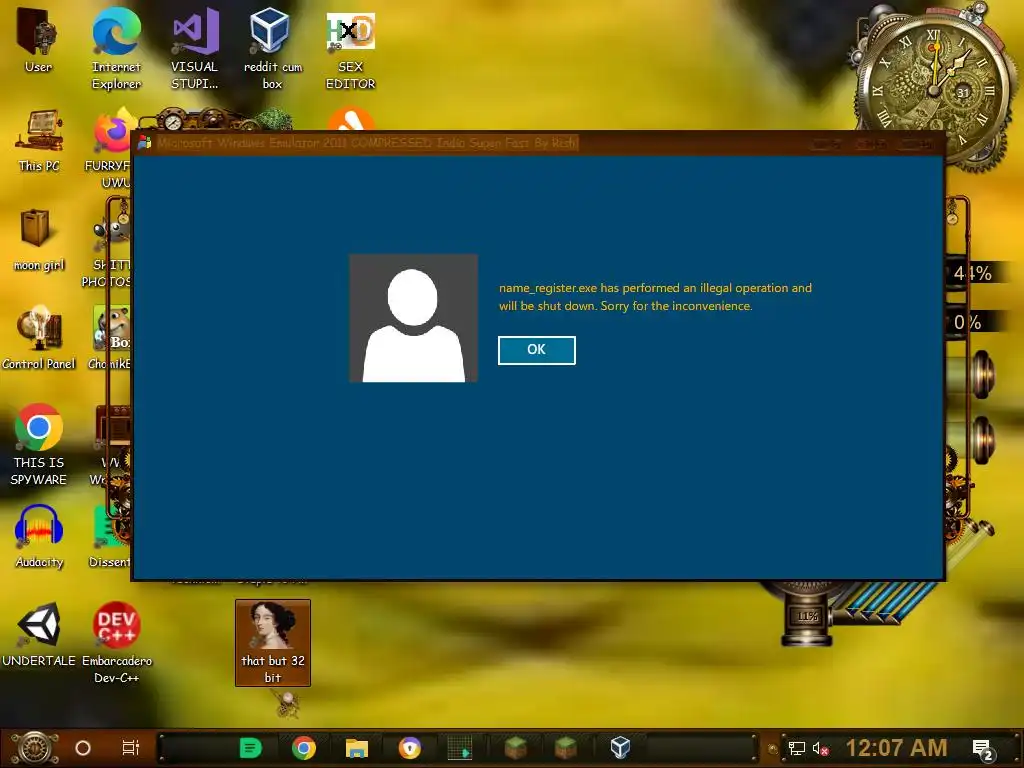Image resolution: width=1024 pixels, height=768 pixels.
Task: Open VirtualBox from the taskbar
Action: tap(620, 748)
